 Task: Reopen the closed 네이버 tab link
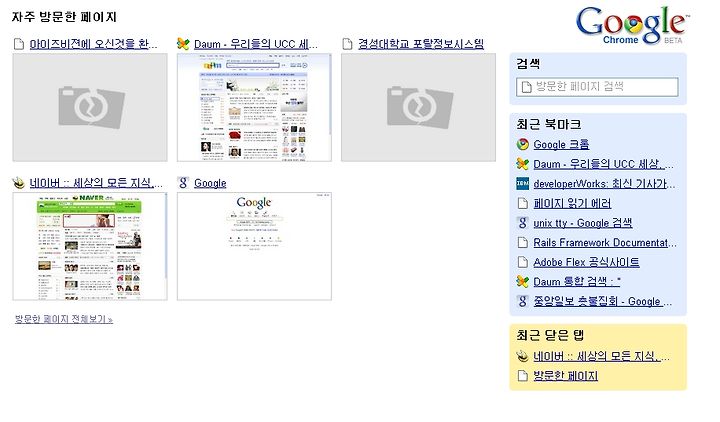(x=602, y=356)
